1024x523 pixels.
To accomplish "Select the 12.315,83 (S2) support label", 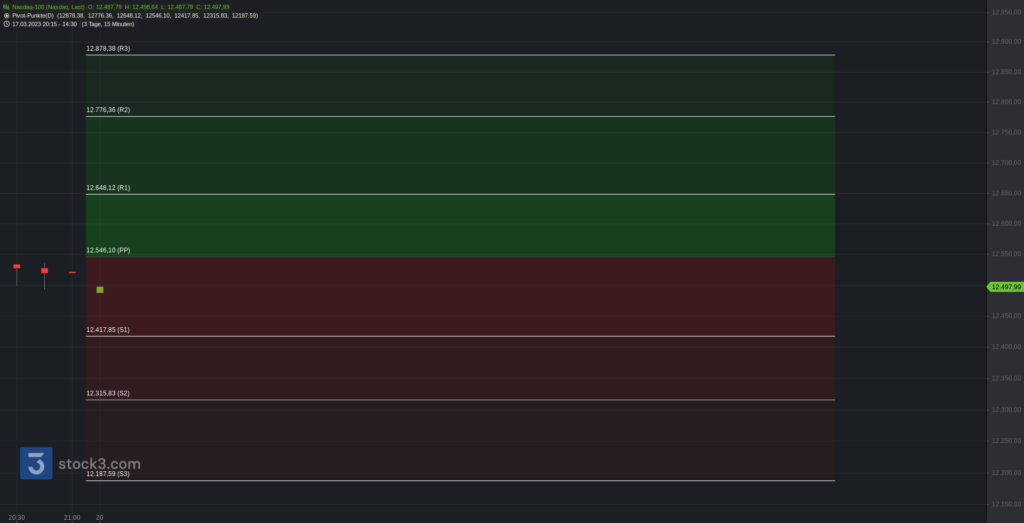I will click(108, 393).
